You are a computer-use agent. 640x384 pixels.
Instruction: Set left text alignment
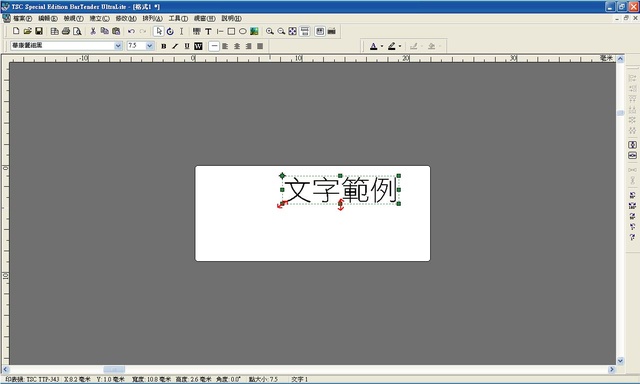[x=225, y=46]
